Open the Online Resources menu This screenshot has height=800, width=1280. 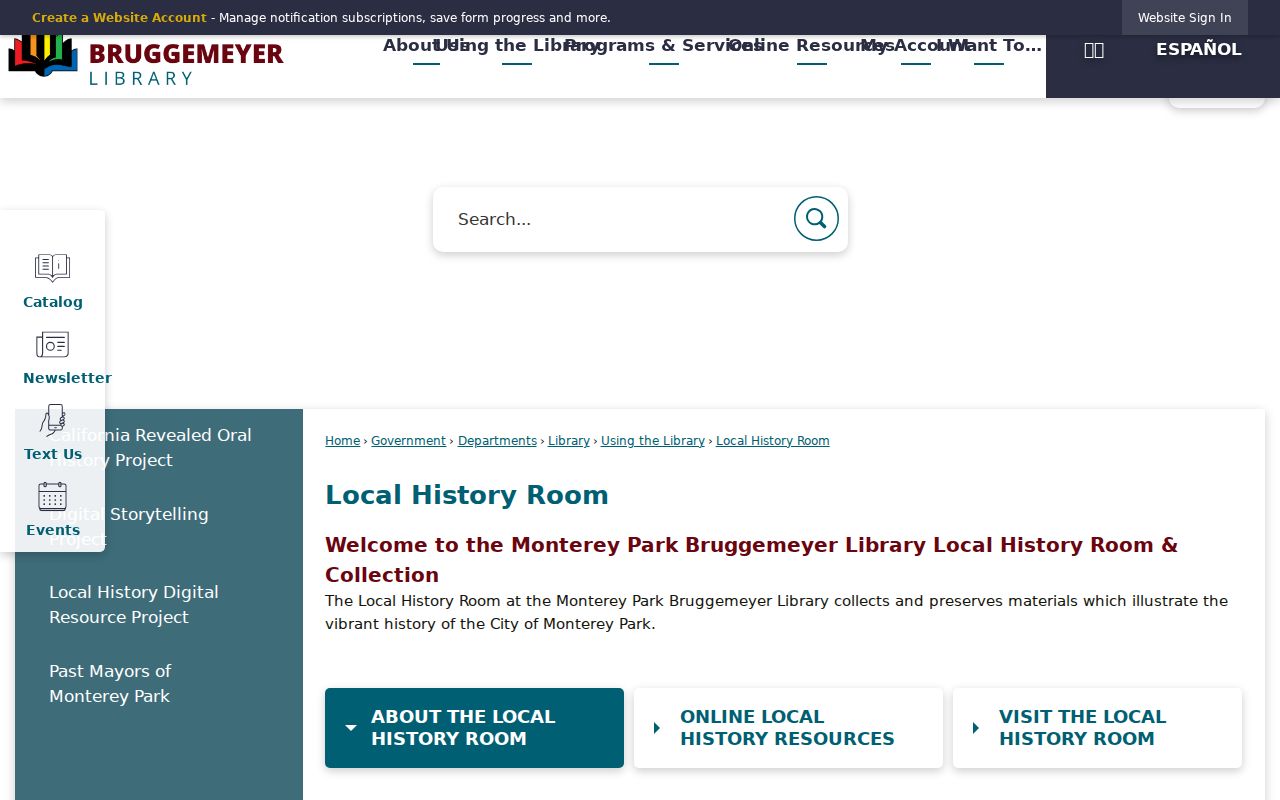[x=812, y=46]
